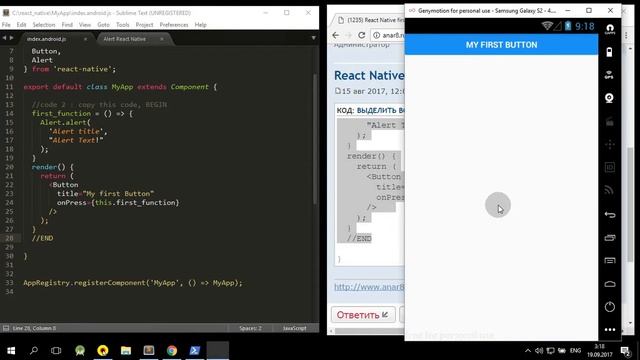Switch to Alert React Native tab
Viewport: 640px width, 360px height.
pyautogui.click(x=124, y=39)
